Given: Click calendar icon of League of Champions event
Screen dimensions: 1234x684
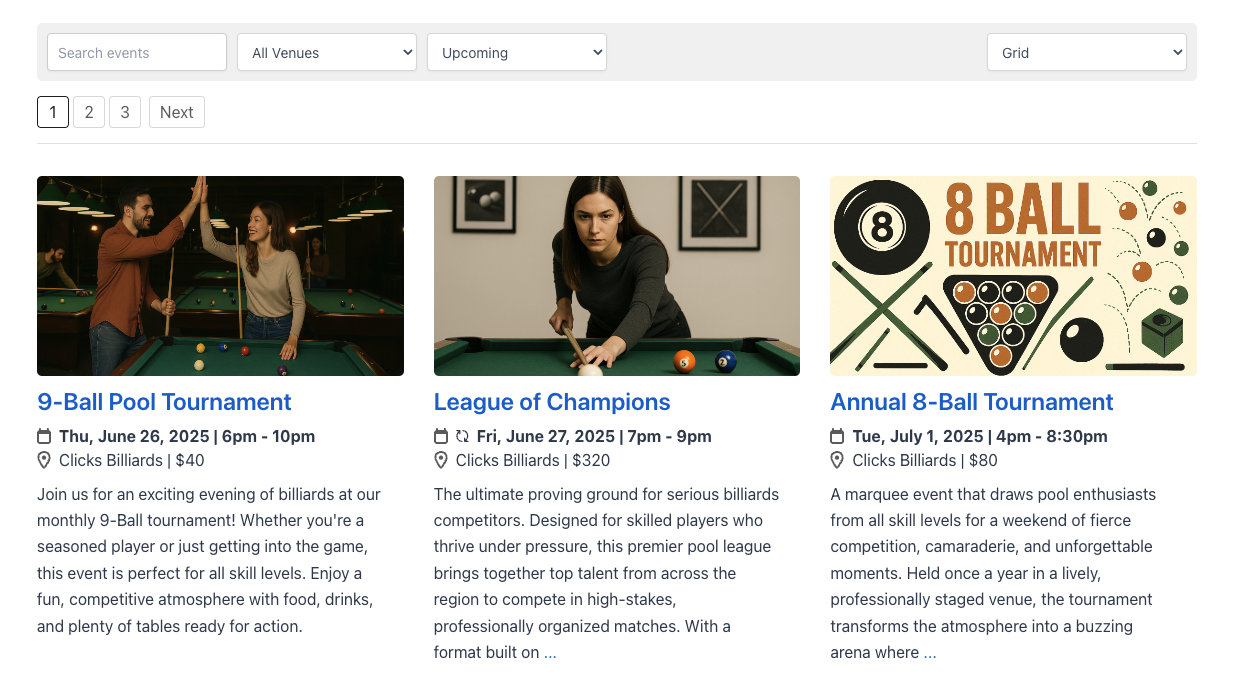Looking at the screenshot, I should pyautogui.click(x=441, y=436).
